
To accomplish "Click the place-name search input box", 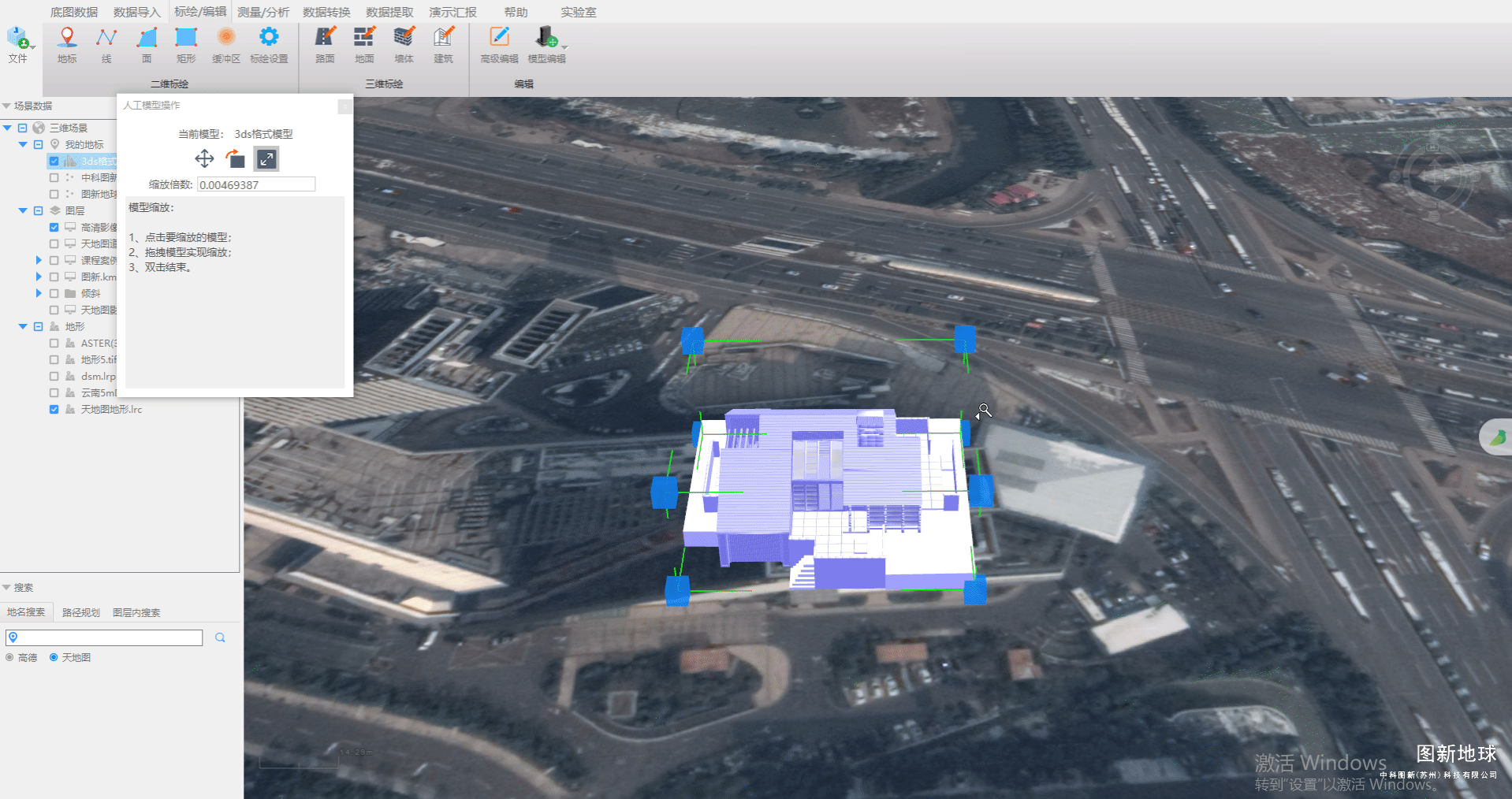I will click(104, 637).
